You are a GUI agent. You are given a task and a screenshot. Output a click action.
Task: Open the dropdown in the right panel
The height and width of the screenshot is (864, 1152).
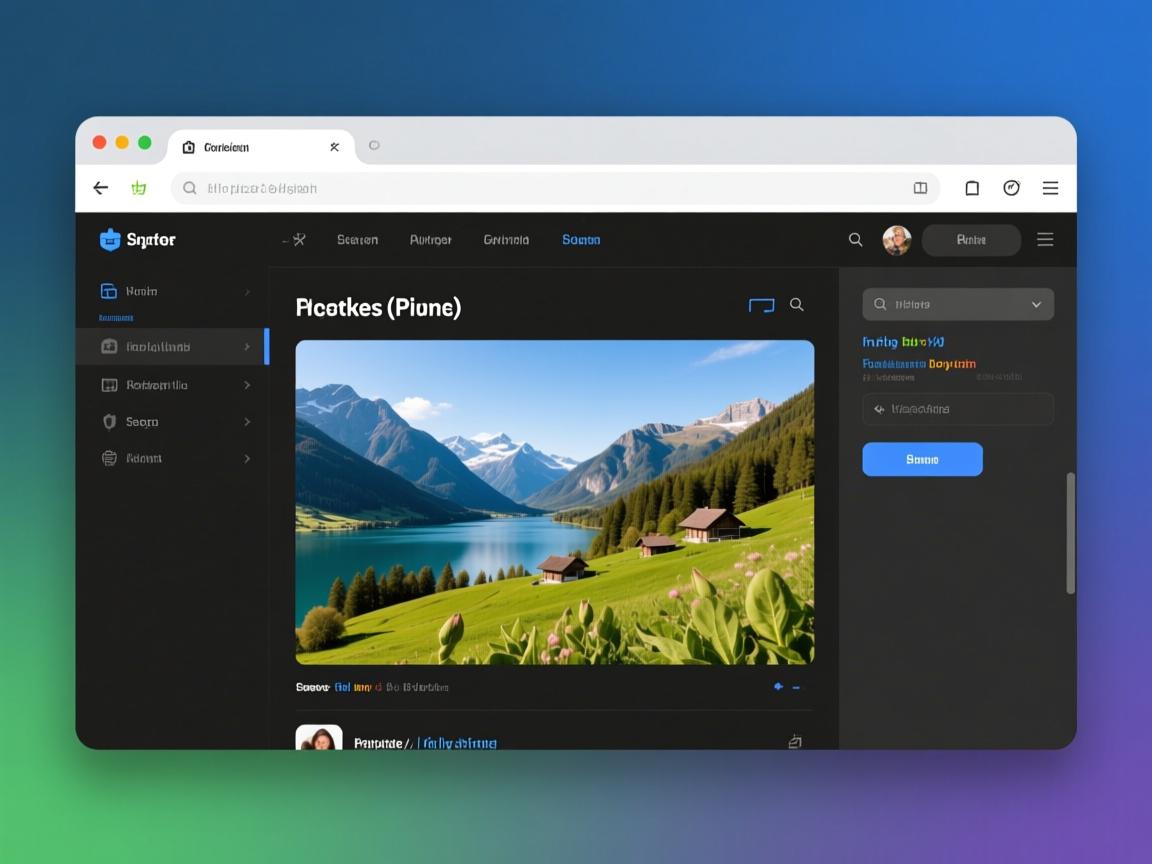pos(1036,305)
